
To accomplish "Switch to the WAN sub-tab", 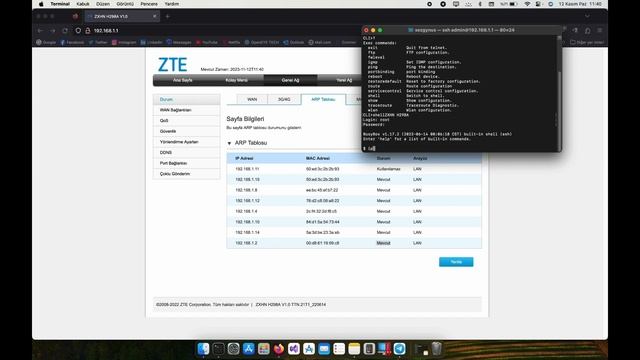I will 252,99.
